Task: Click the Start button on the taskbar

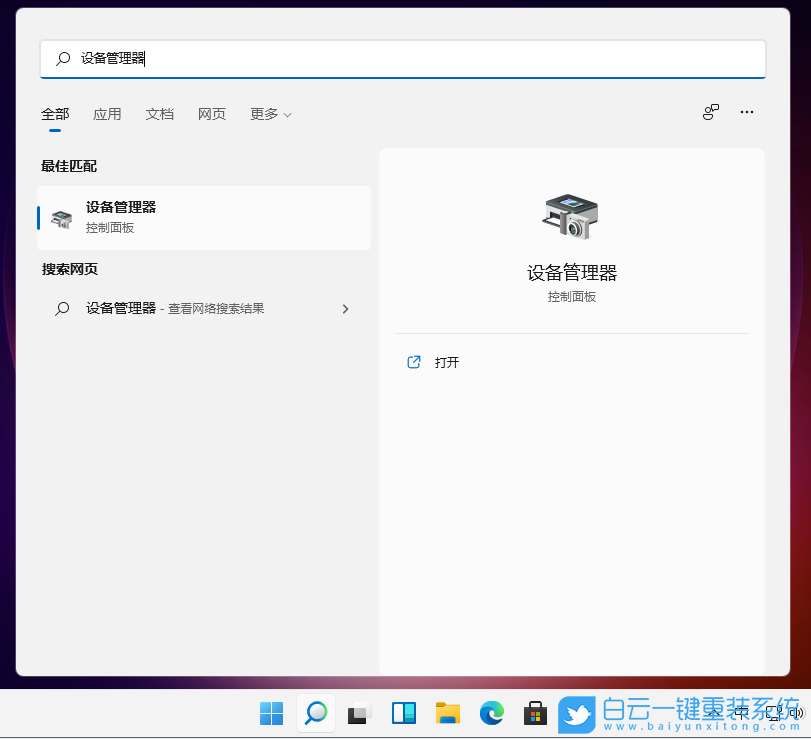Action: pyautogui.click(x=271, y=714)
